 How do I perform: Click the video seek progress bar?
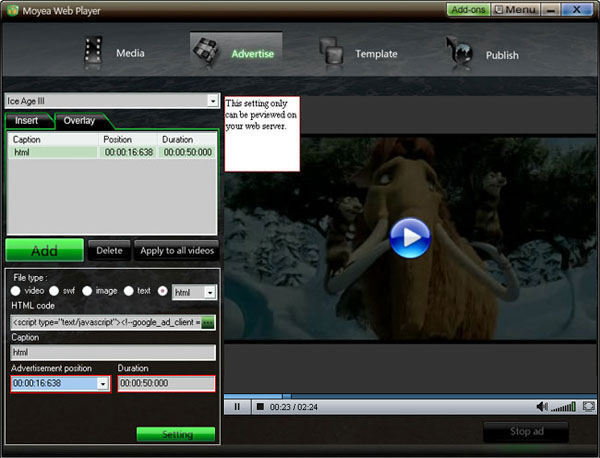point(409,396)
